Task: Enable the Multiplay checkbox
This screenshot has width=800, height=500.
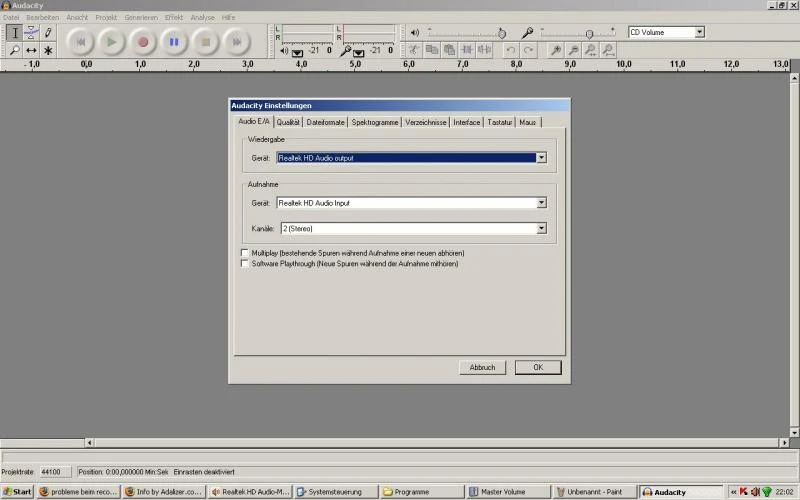Action: pos(245,253)
